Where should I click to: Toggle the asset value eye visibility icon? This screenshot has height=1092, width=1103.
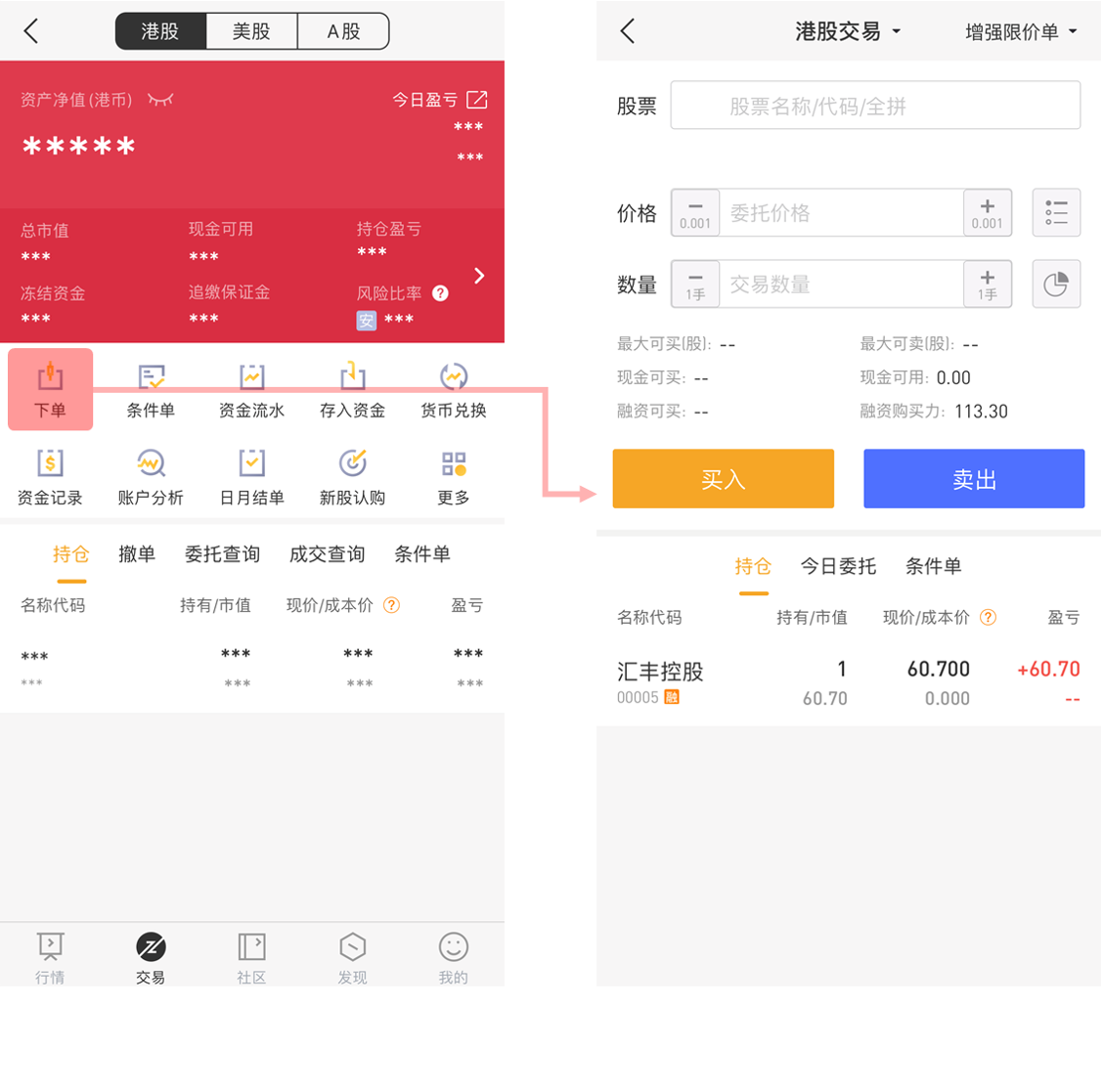pyautogui.click(x=160, y=100)
